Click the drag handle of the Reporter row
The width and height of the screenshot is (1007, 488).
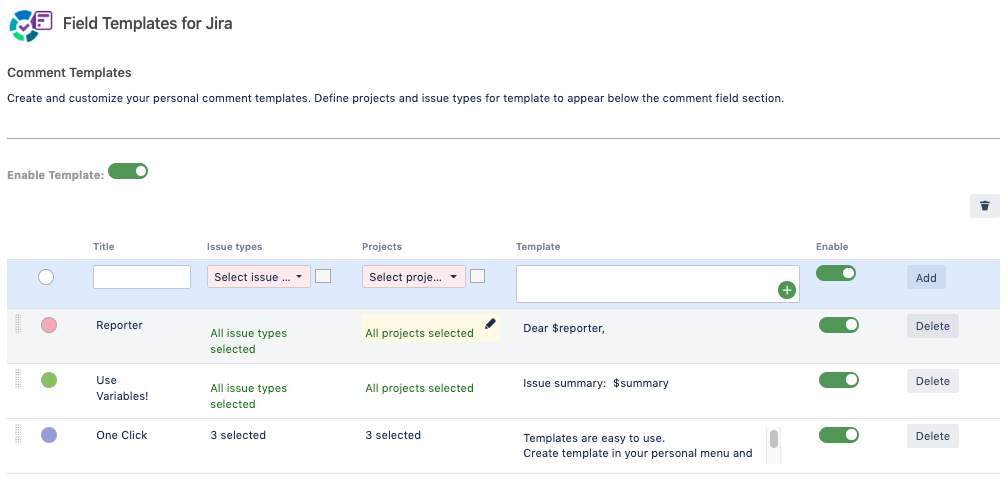(18, 324)
